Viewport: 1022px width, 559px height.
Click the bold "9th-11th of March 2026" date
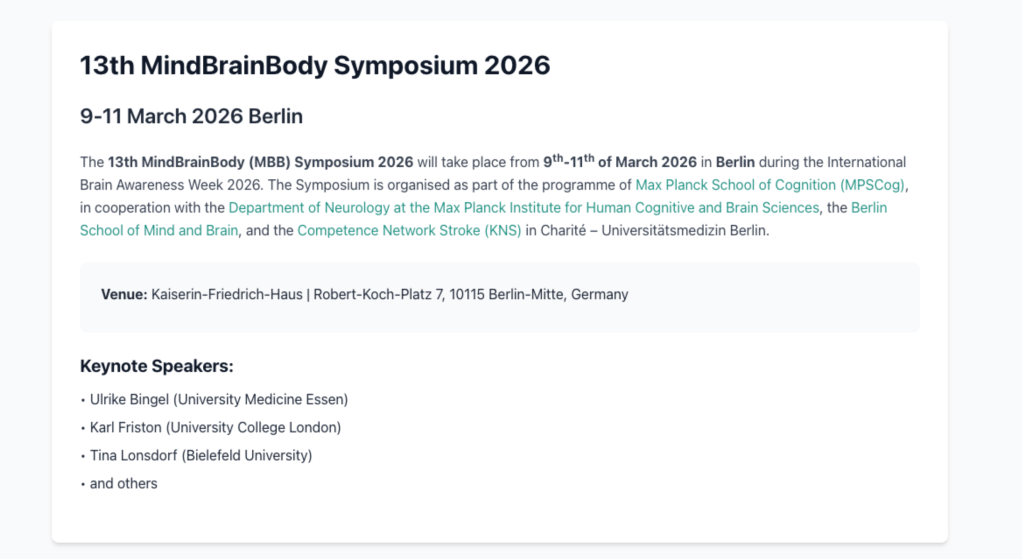[x=619, y=162]
